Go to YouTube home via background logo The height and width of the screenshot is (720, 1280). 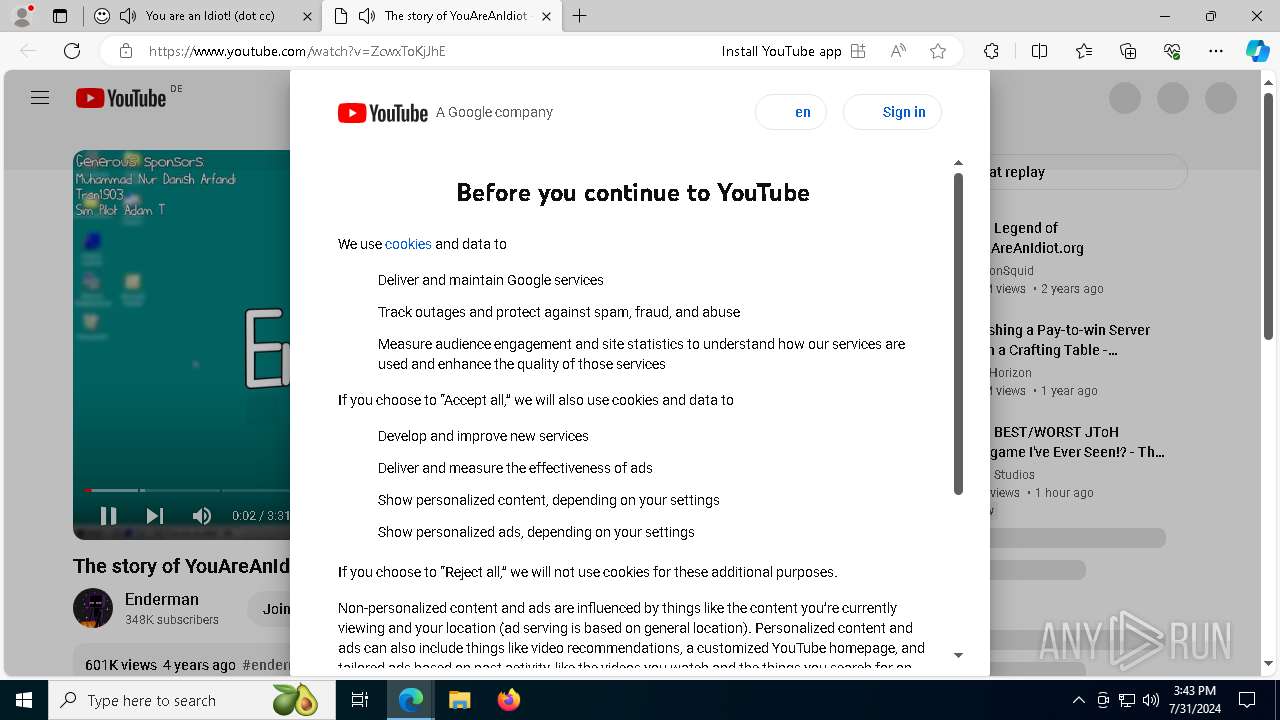click(x=121, y=98)
